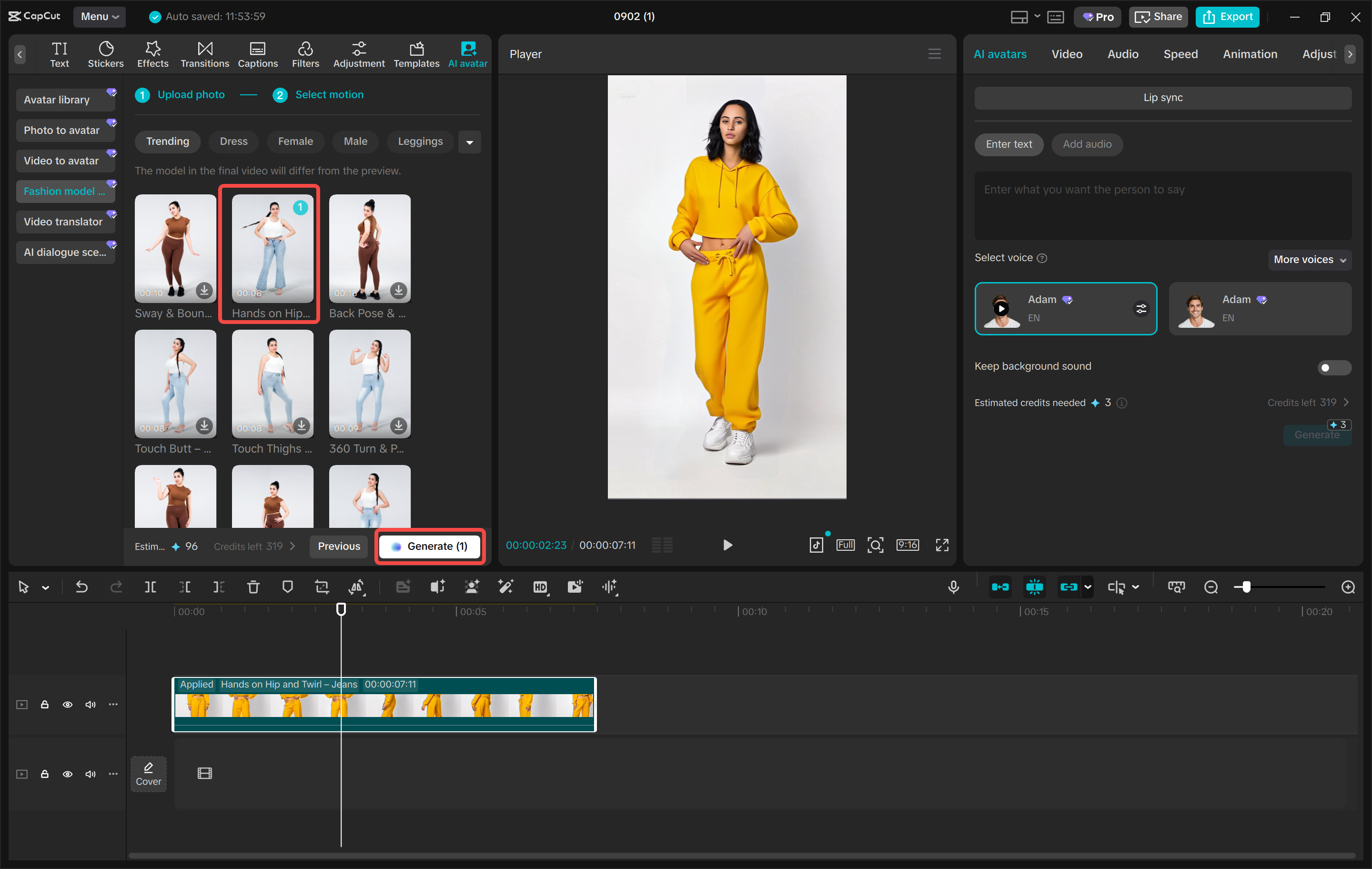1372x869 pixels.
Task: Select the Touch Thighs motion thumbnail
Action: [x=272, y=384]
